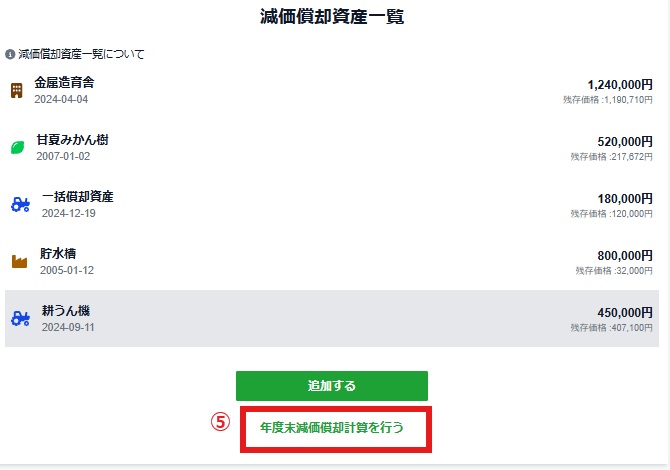Click the 800,000円 amount value
The image size is (670, 470).
(x=624, y=256)
